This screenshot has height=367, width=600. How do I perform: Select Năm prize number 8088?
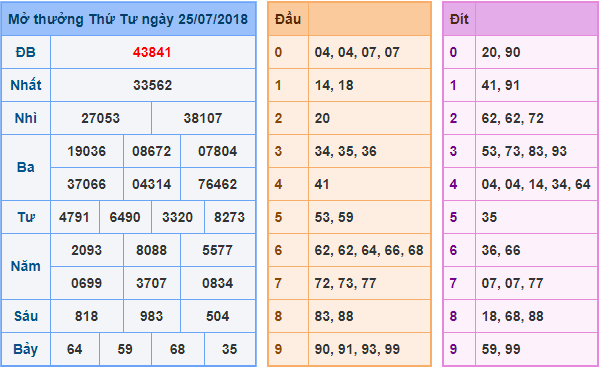click(x=152, y=250)
